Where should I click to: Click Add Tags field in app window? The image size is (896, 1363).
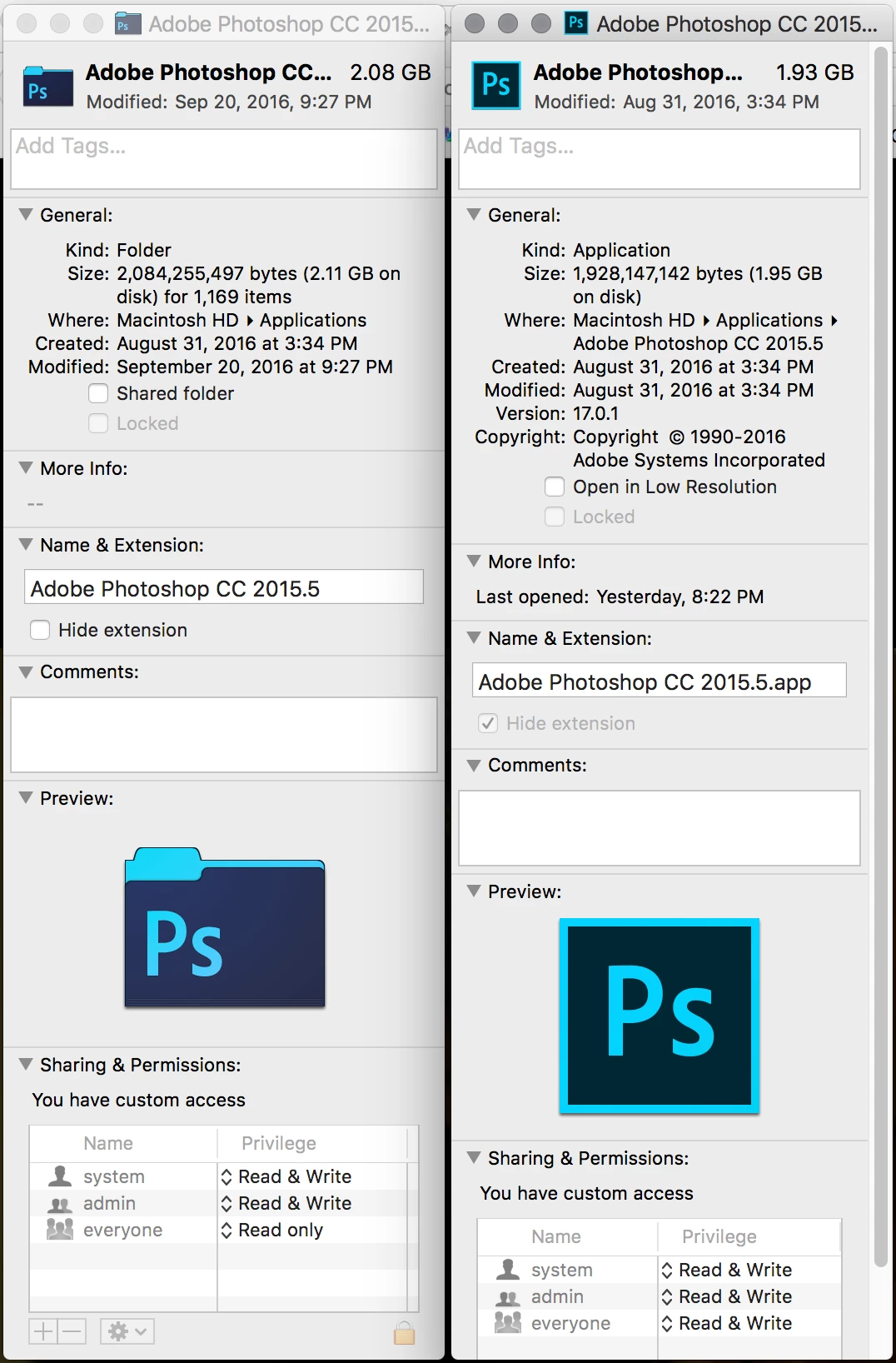(660, 158)
